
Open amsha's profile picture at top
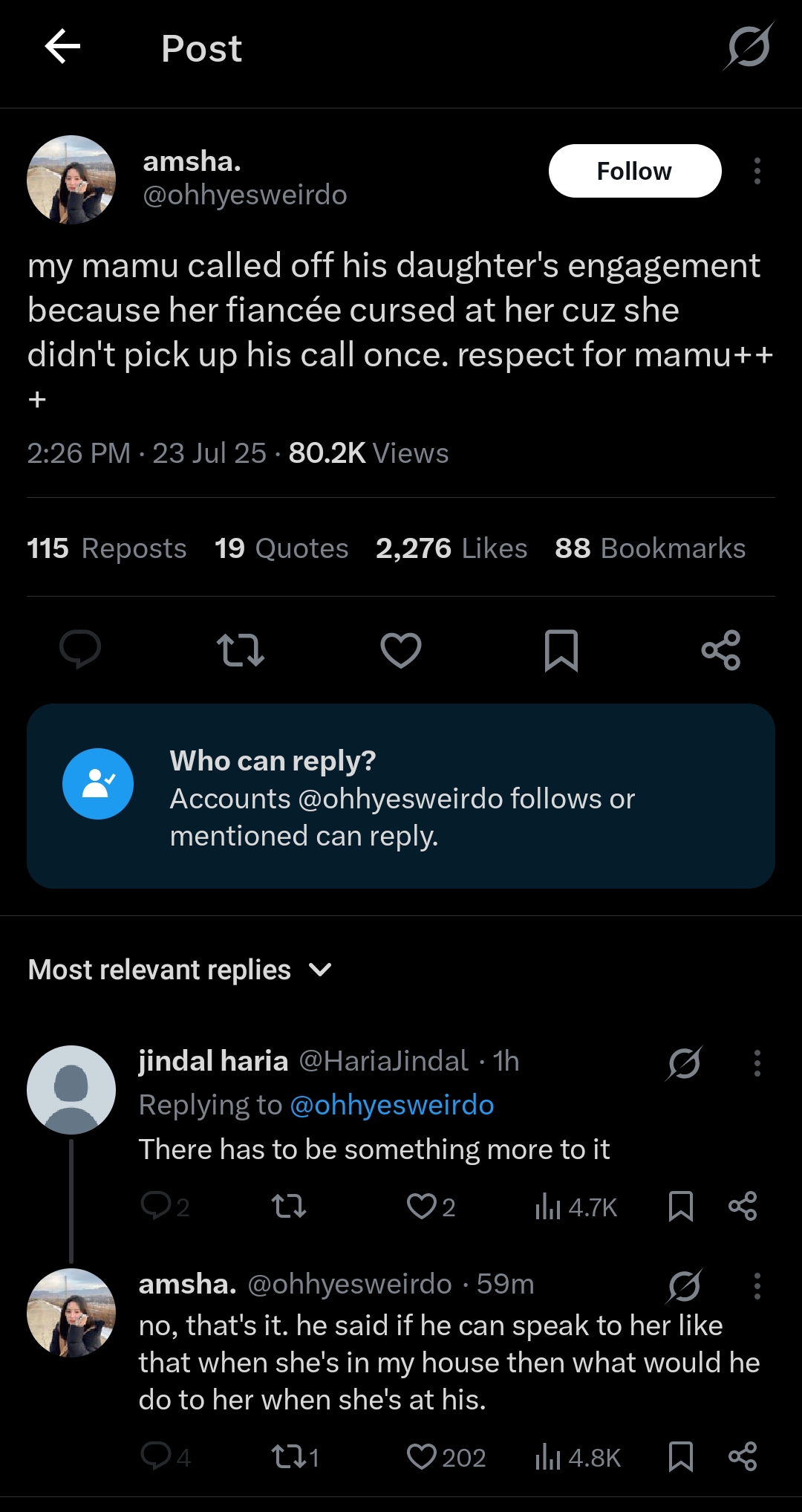pyautogui.click(x=71, y=180)
